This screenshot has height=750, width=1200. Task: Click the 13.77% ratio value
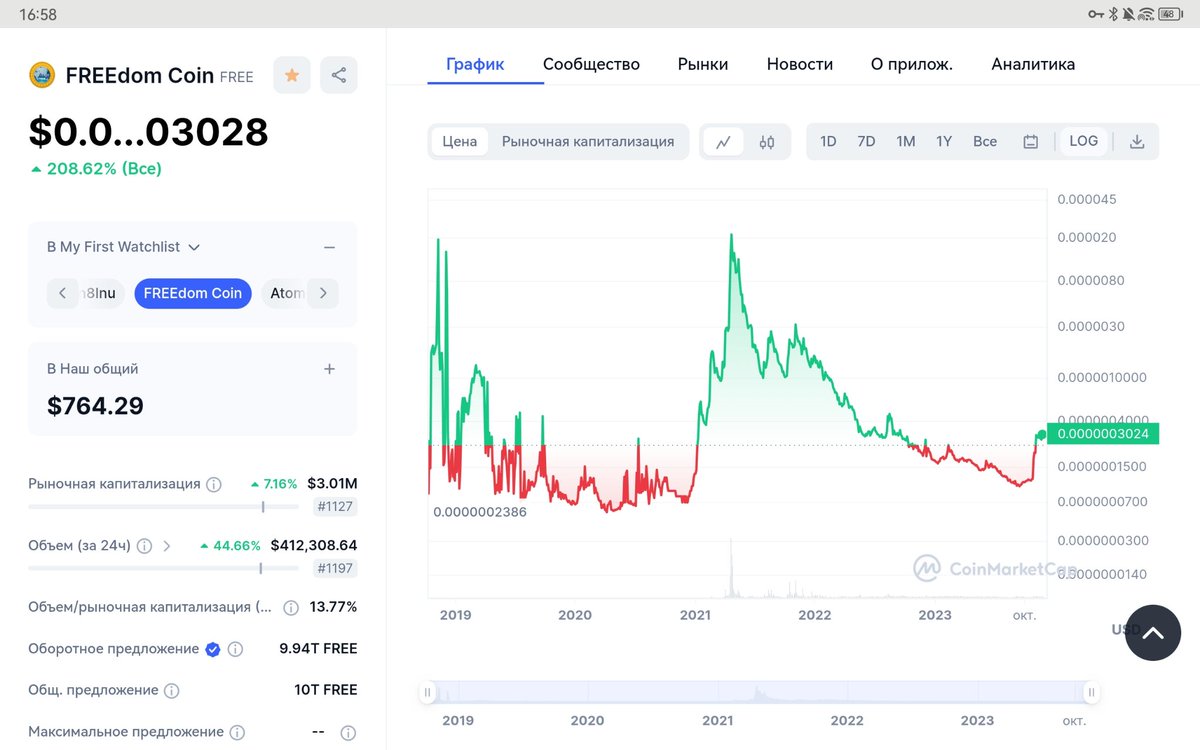point(333,607)
